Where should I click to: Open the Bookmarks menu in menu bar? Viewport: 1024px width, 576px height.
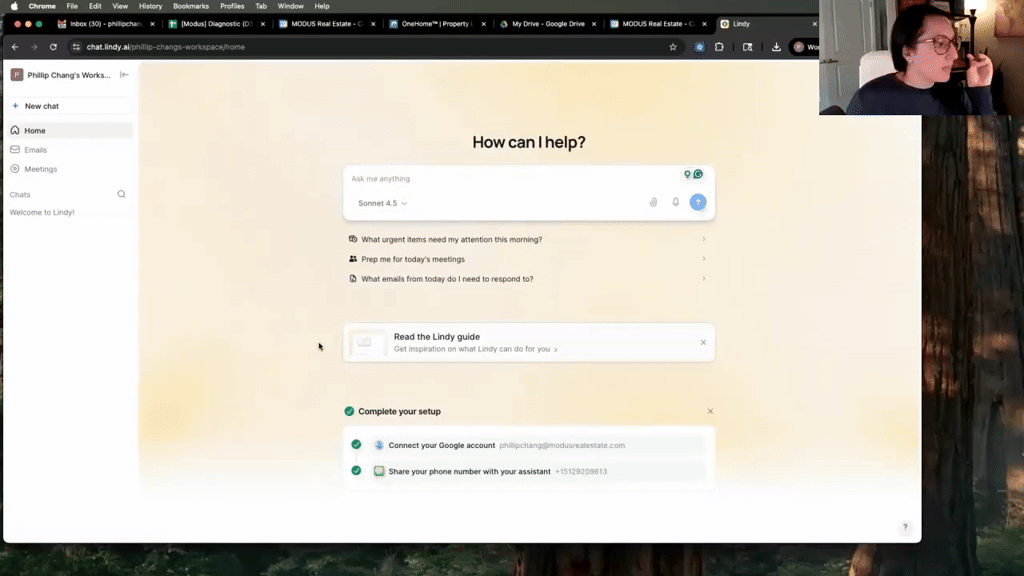[190, 6]
